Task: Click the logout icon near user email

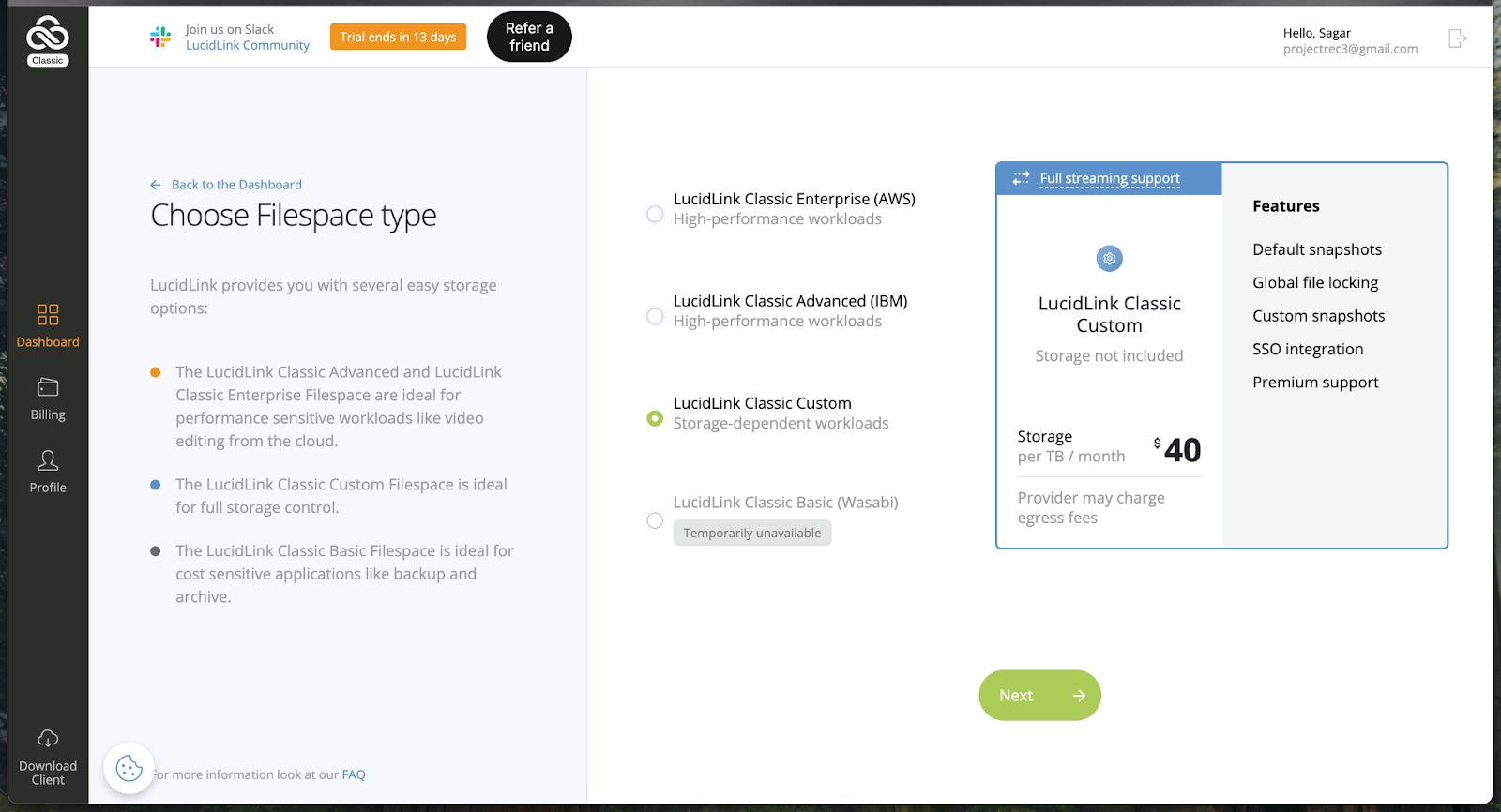Action: tap(1457, 38)
